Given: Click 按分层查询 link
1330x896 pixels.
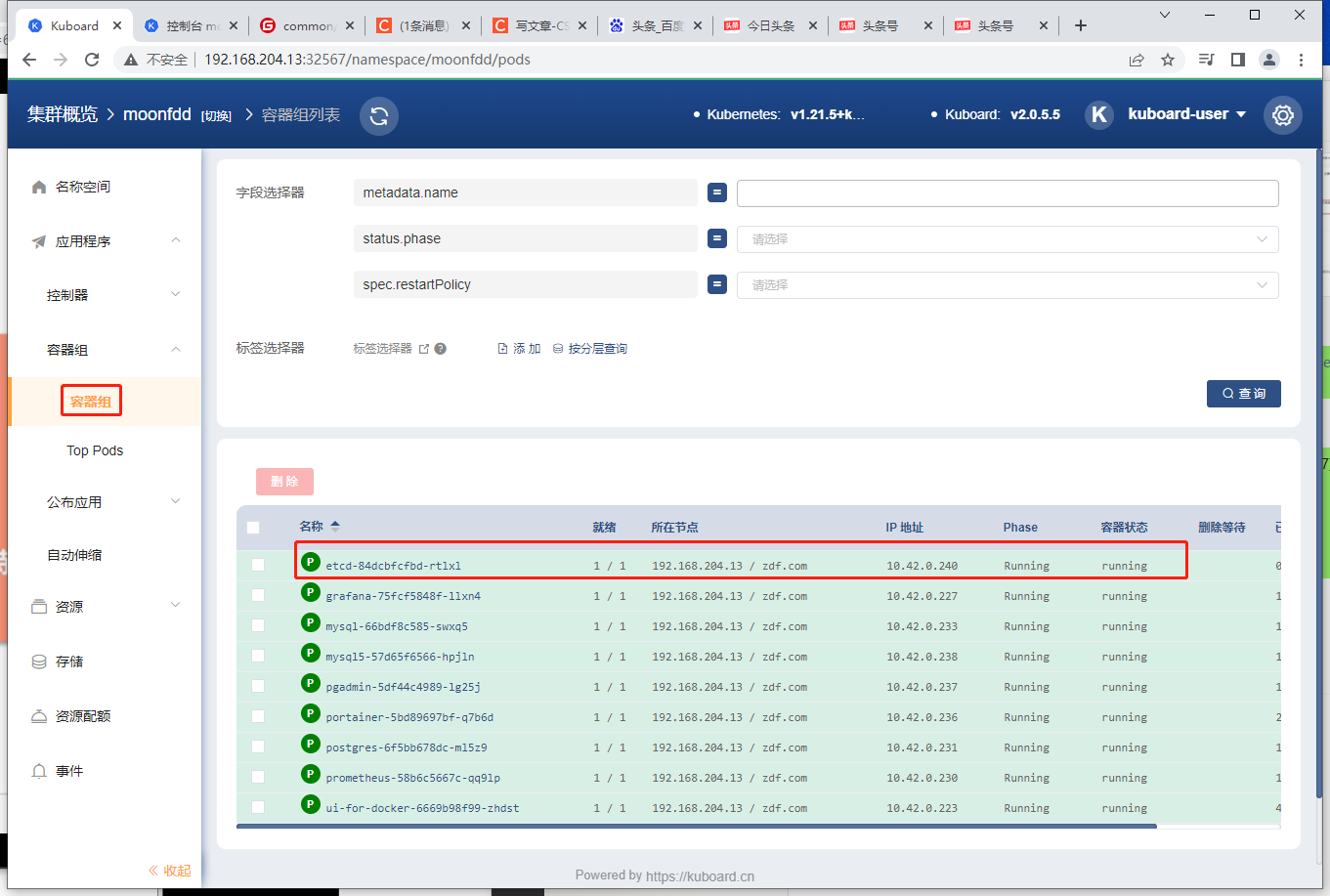Looking at the screenshot, I should tap(590, 349).
